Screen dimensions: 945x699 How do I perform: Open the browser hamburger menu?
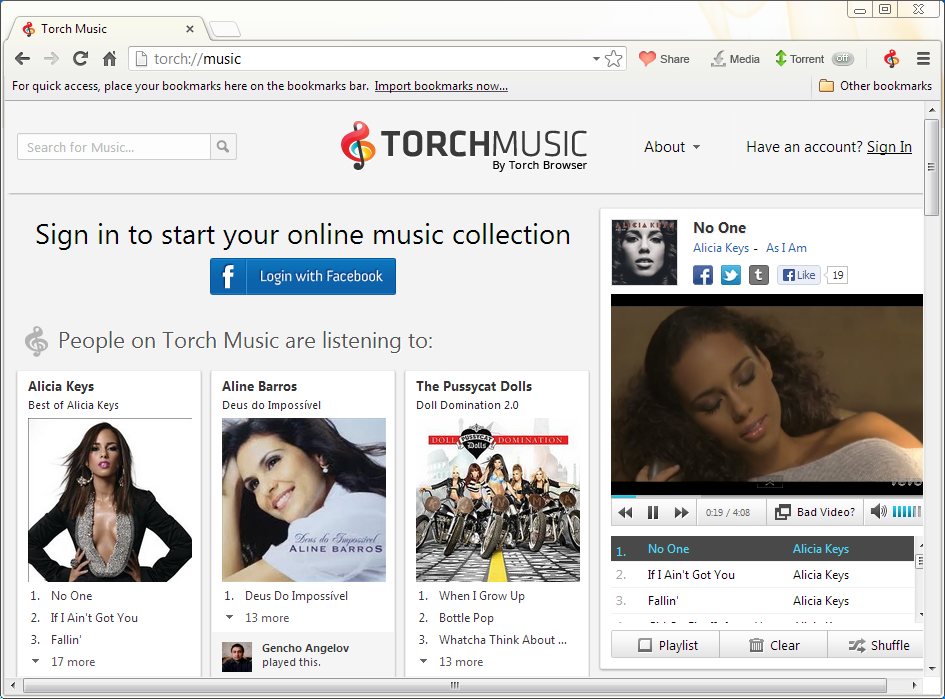[923, 58]
